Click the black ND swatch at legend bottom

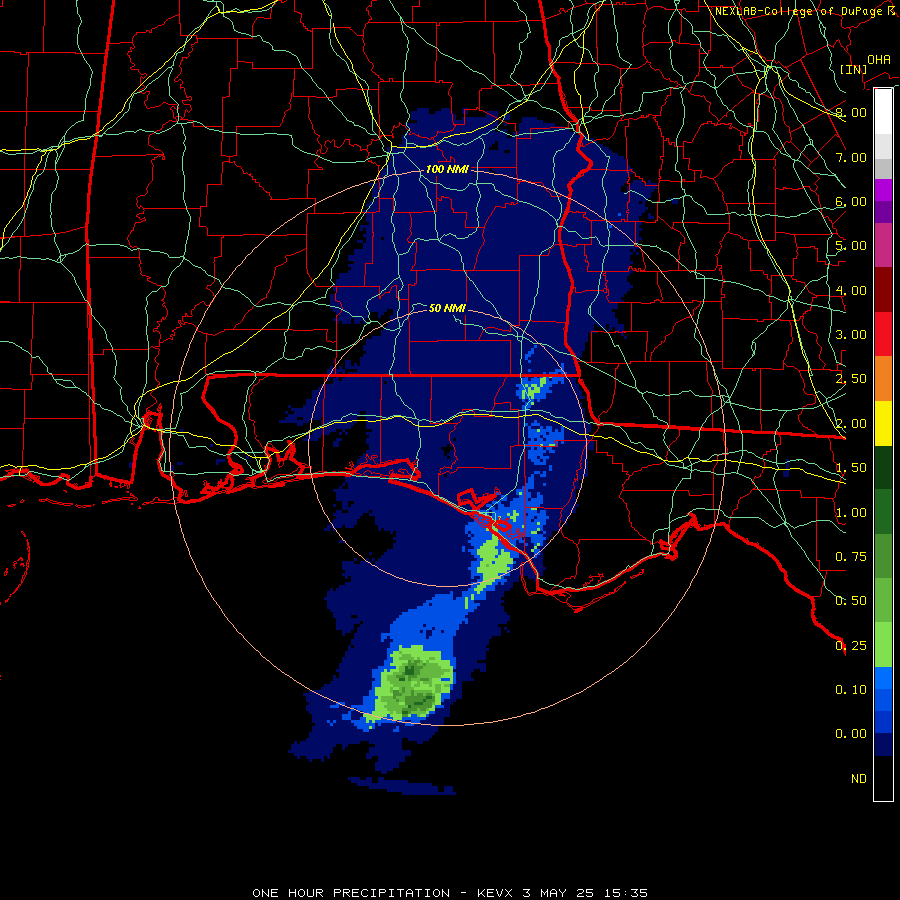[x=883, y=778]
